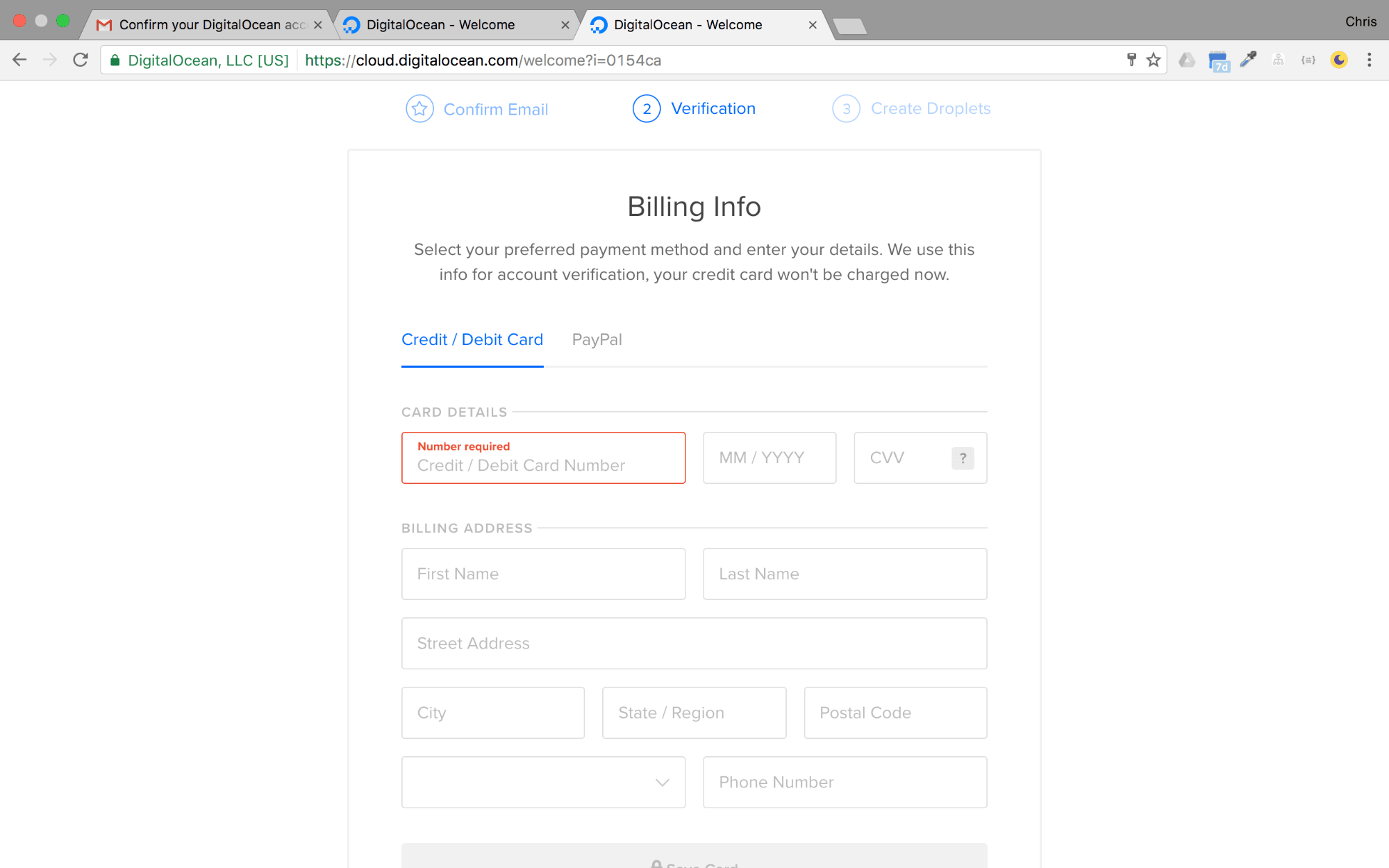
Task: Open the Chrome three-dot menu
Action: [1370, 60]
